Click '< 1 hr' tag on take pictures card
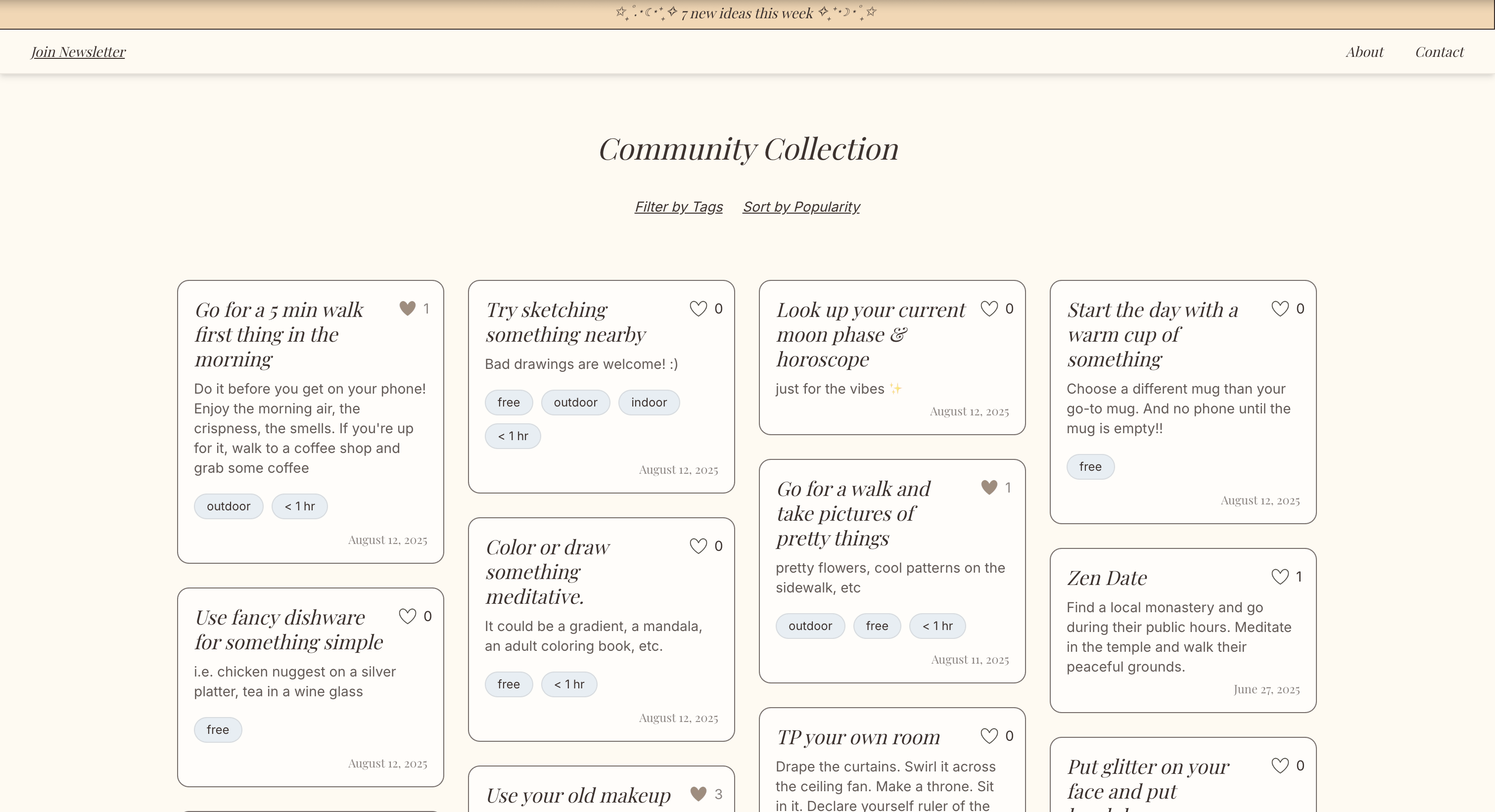The image size is (1495, 812). 937,626
